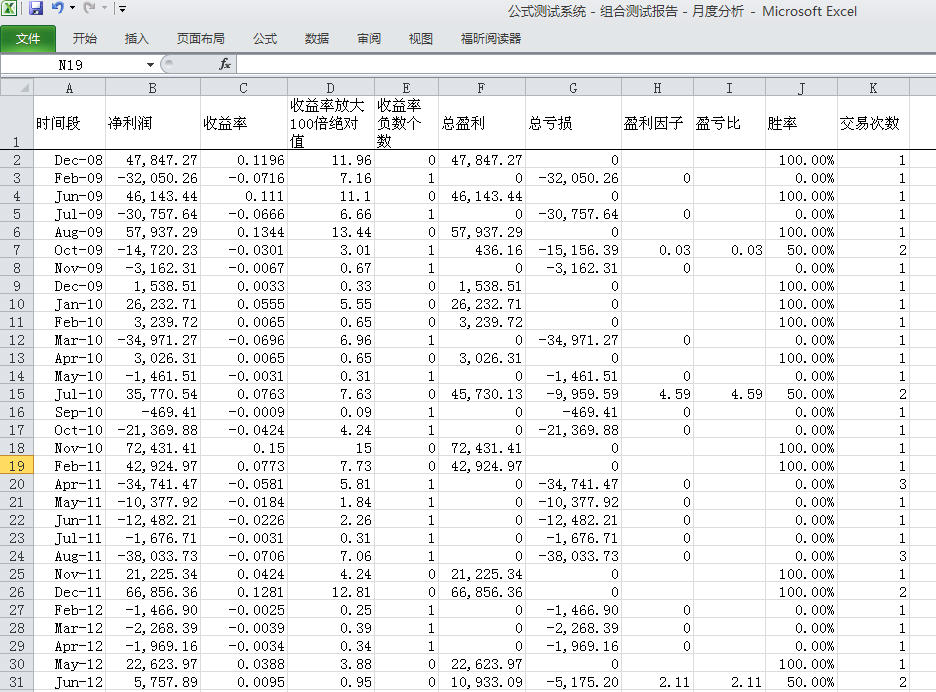Click the Save icon in quick access toolbar
This screenshot has width=936, height=692.
click(x=36, y=9)
